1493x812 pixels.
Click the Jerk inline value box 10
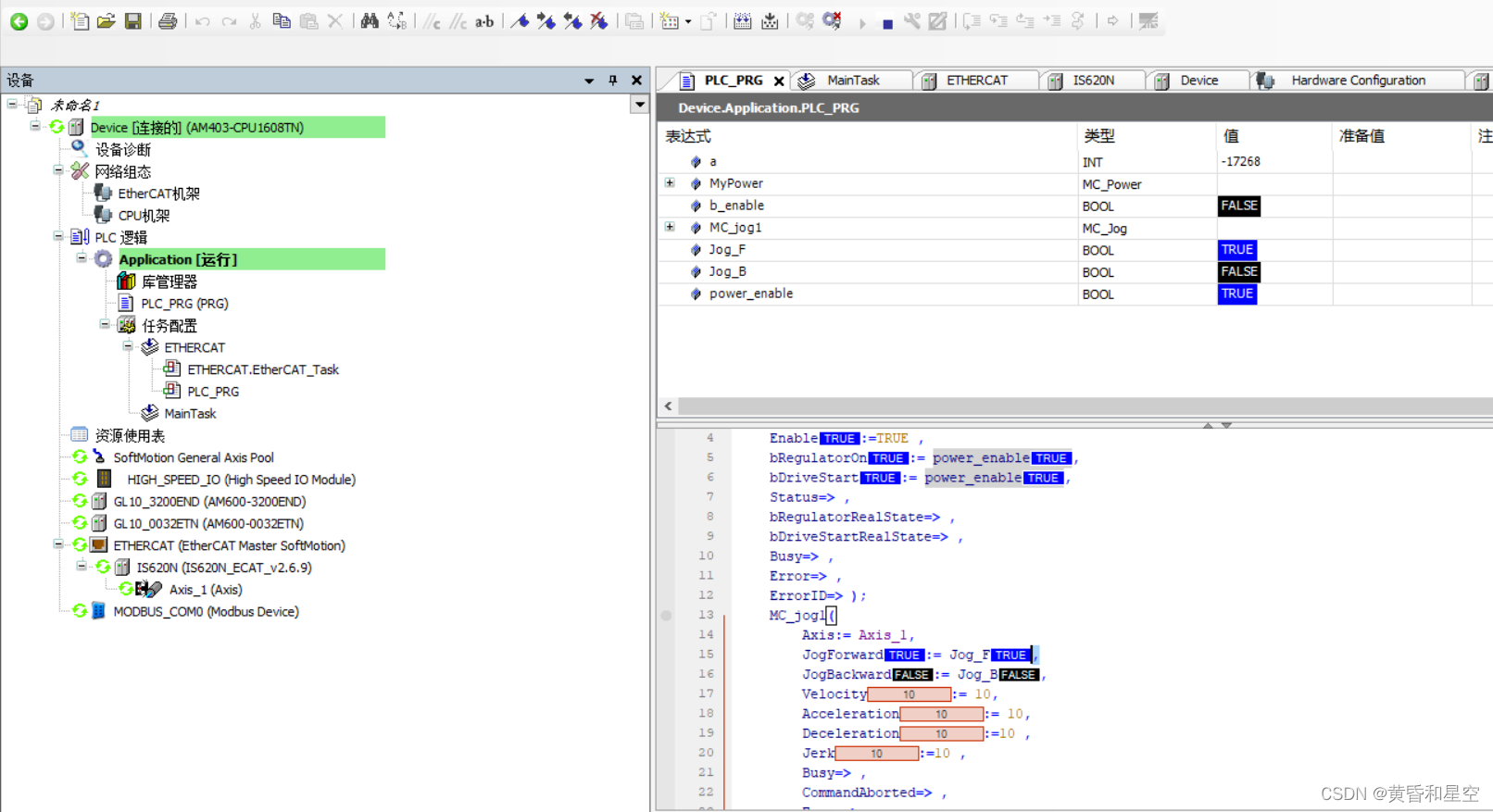point(877,754)
